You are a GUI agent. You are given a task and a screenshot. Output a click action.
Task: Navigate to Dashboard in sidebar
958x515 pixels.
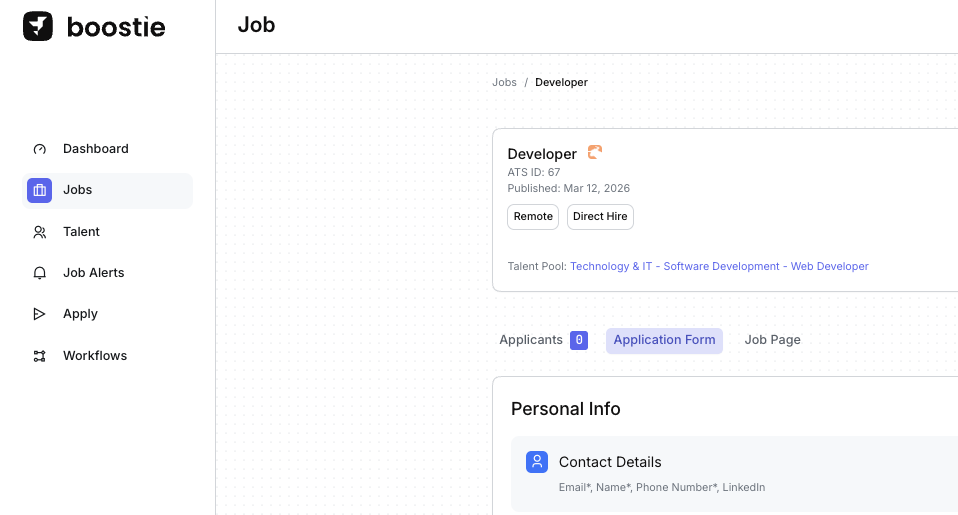pyautogui.click(x=96, y=149)
